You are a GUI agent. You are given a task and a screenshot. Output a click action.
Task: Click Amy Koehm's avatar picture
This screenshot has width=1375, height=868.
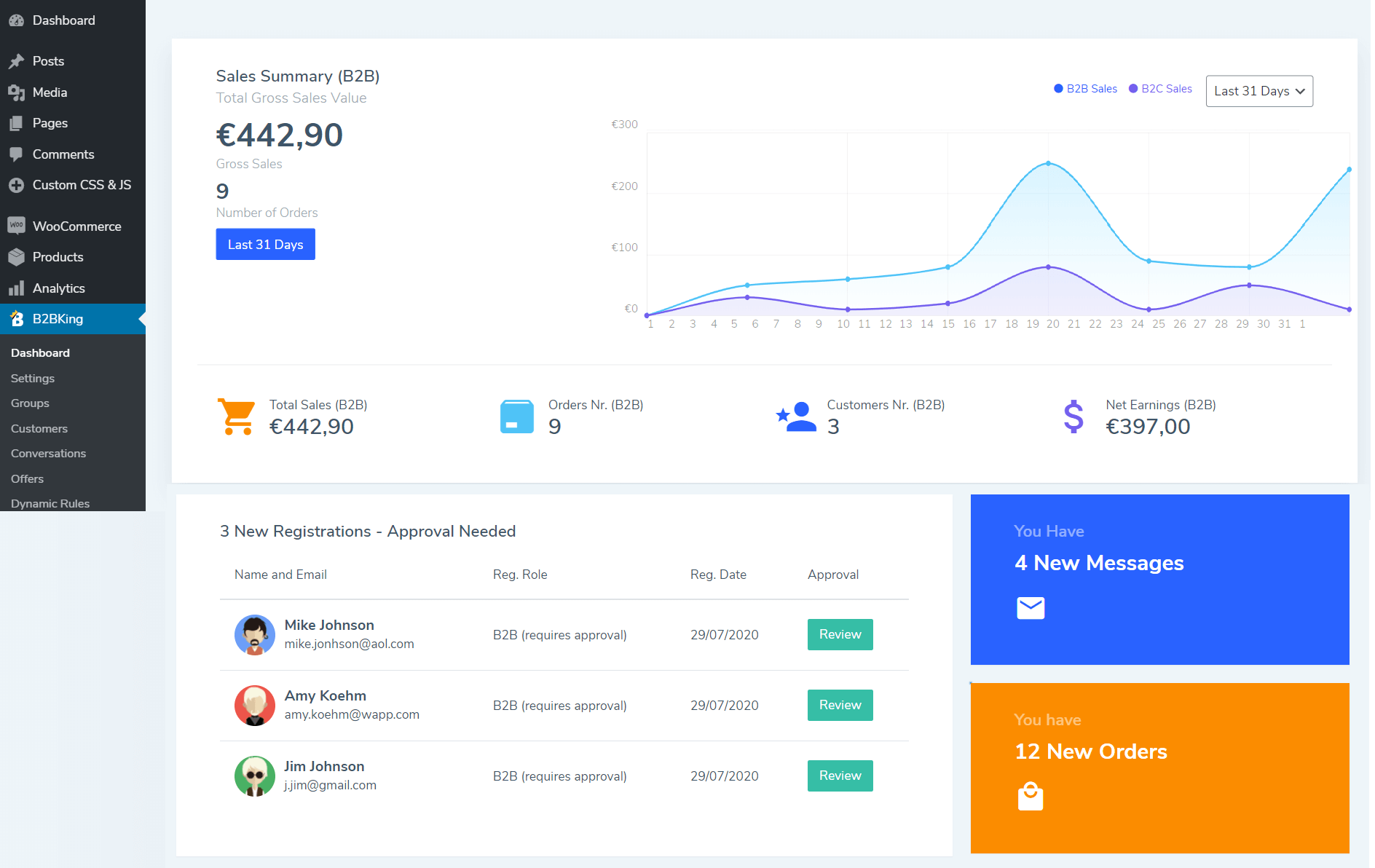pos(254,706)
